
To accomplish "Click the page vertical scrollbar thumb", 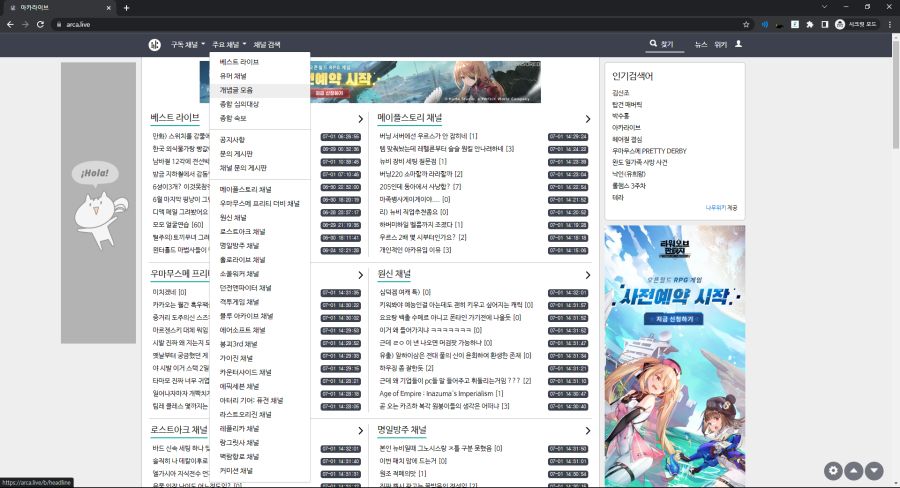I will pyautogui.click(x=895, y=95).
